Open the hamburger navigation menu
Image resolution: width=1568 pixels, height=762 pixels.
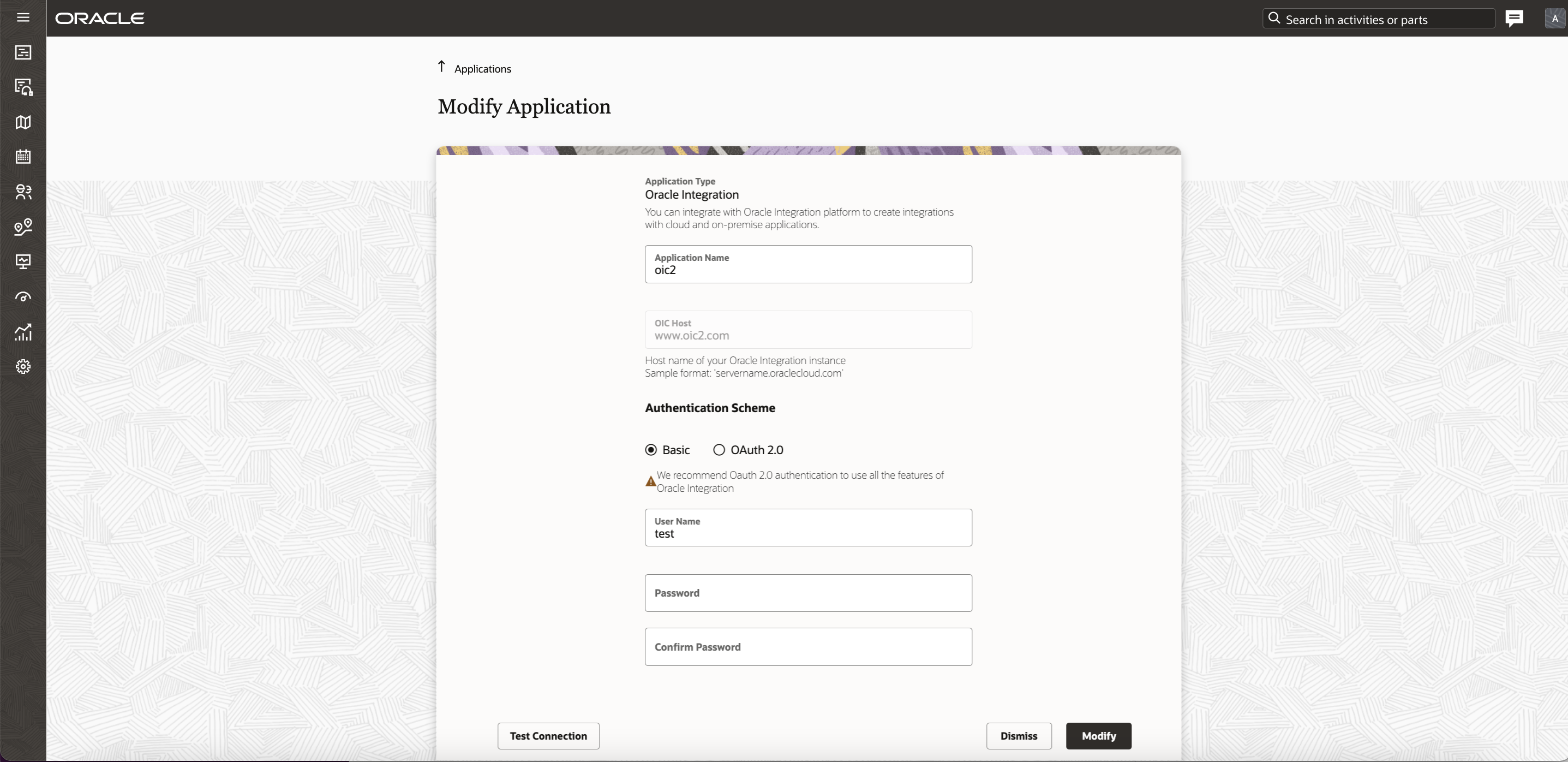point(23,17)
